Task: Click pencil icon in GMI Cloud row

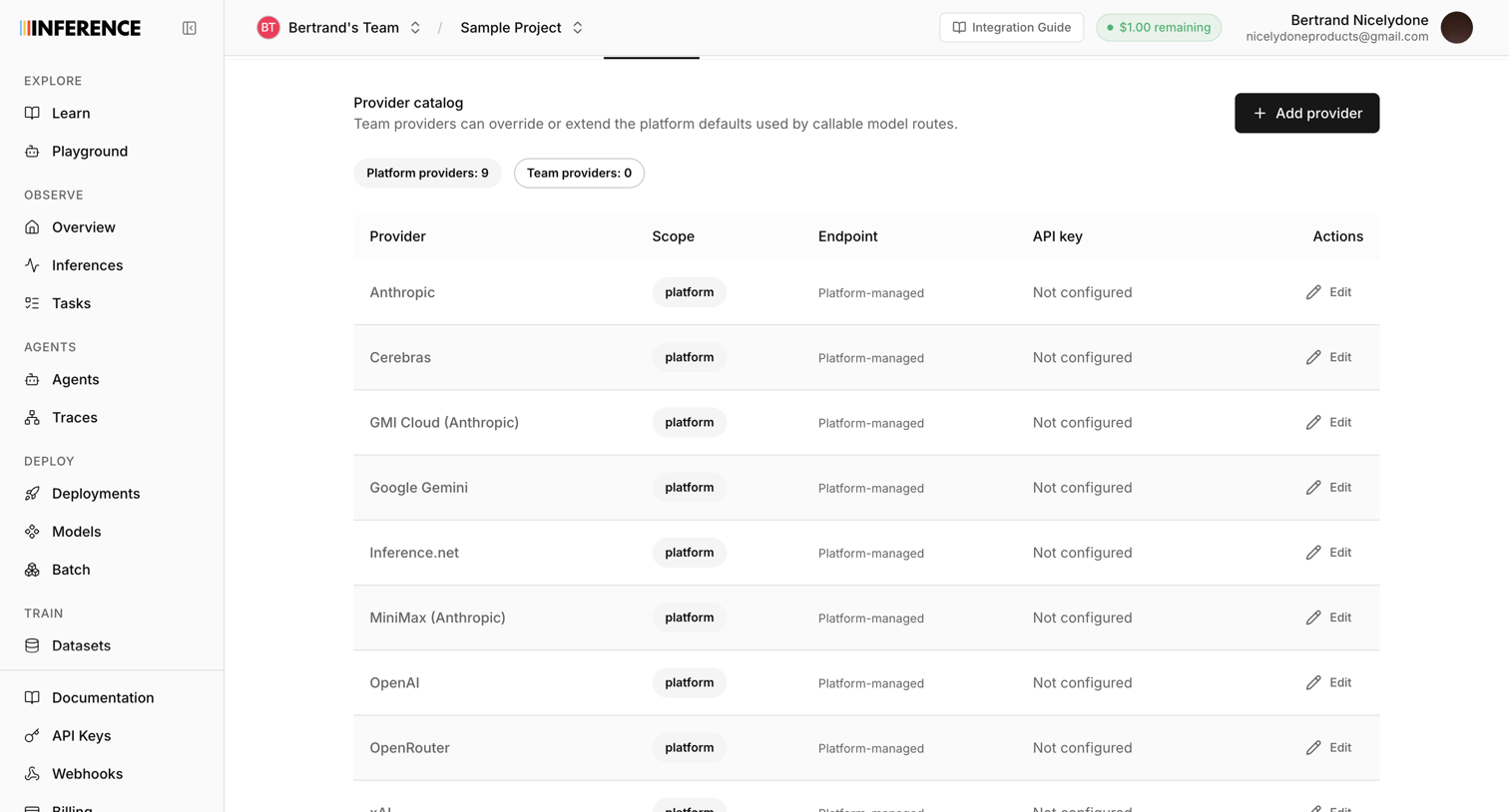Action: click(1313, 422)
